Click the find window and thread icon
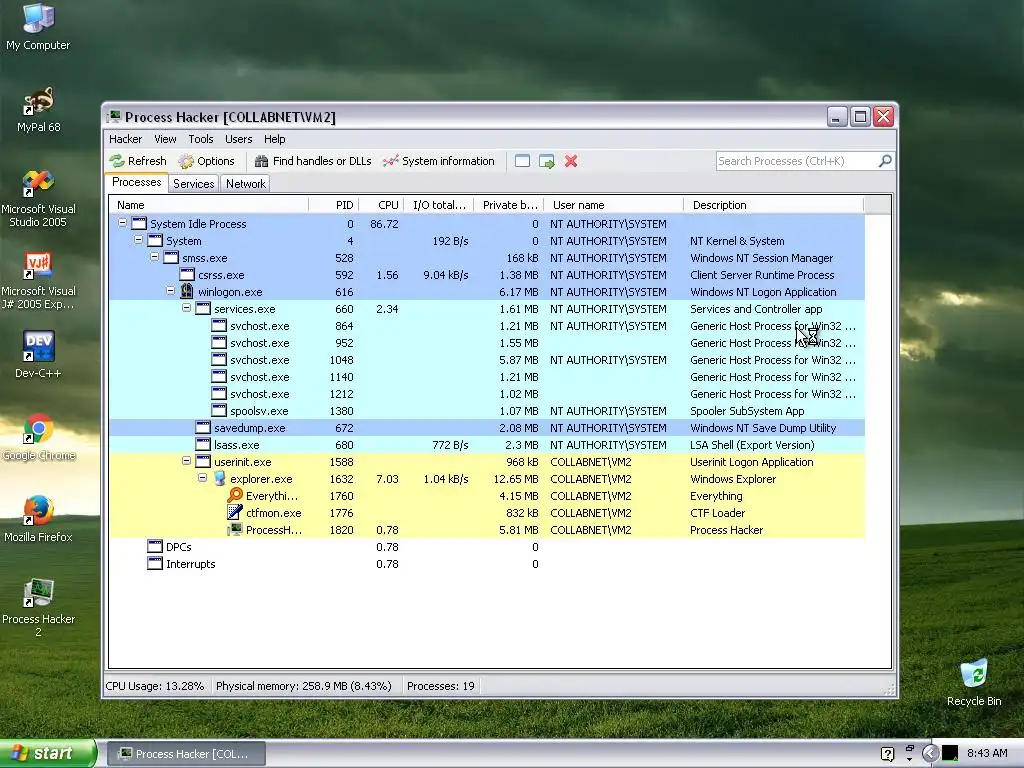This screenshot has width=1024, height=768. click(547, 161)
